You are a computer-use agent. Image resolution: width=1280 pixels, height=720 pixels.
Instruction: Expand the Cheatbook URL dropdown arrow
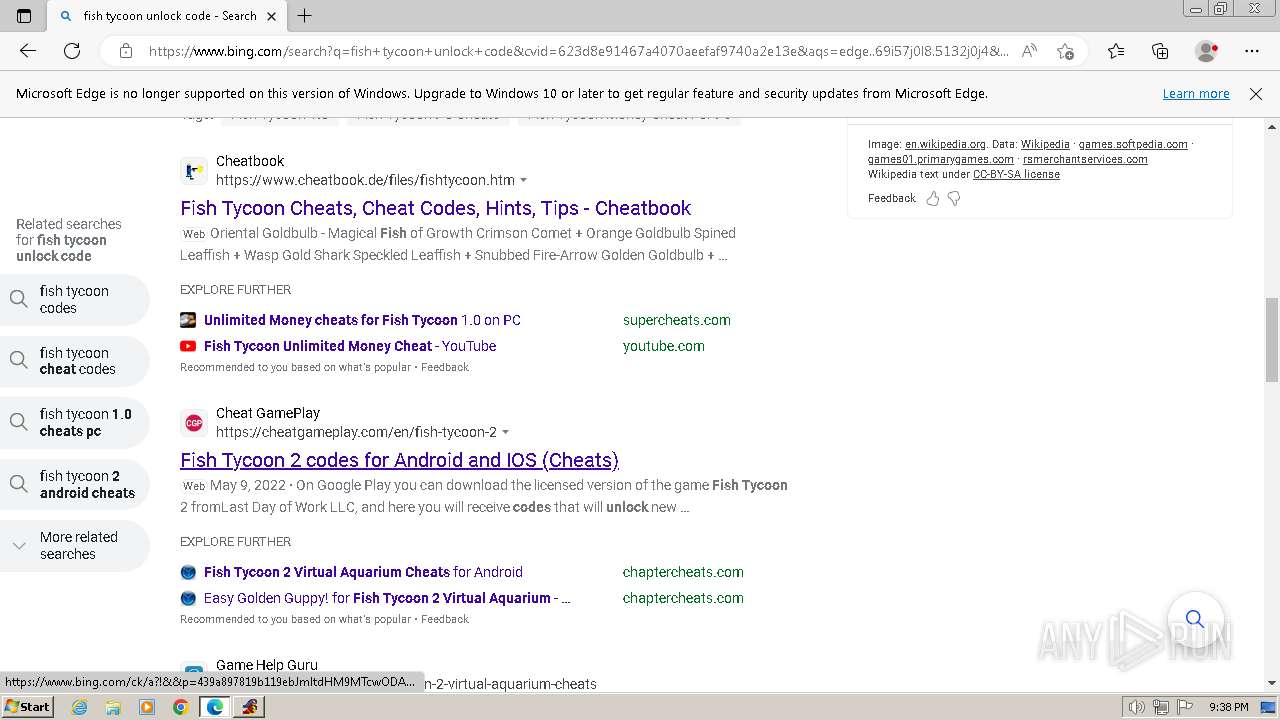(523, 181)
